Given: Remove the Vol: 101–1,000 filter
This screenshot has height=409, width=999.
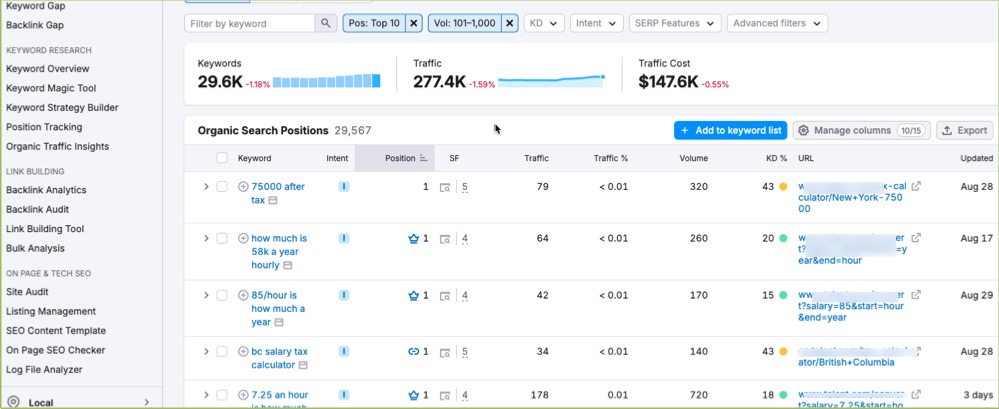Looking at the screenshot, I should click(510, 24).
